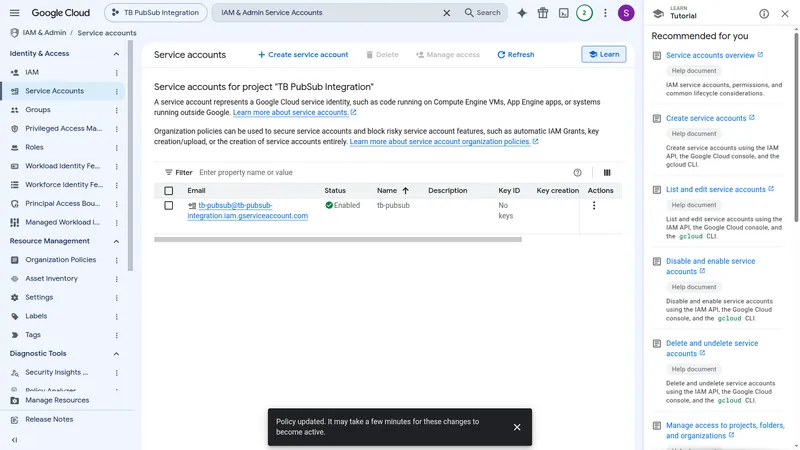
Task: Open the main navigation hamburger menu
Action: click(x=14, y=13)
